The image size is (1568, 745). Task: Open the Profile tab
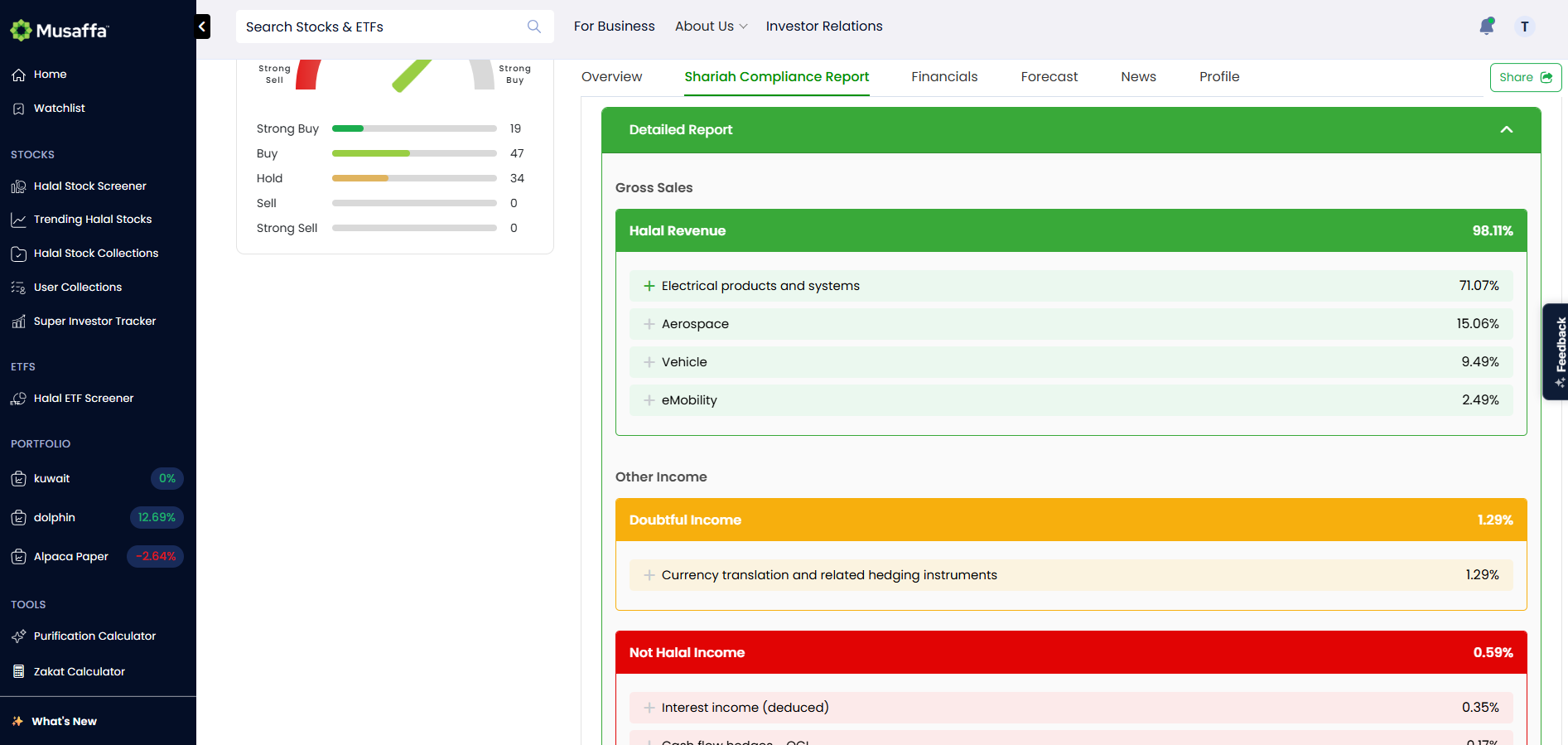point(1219,77)
